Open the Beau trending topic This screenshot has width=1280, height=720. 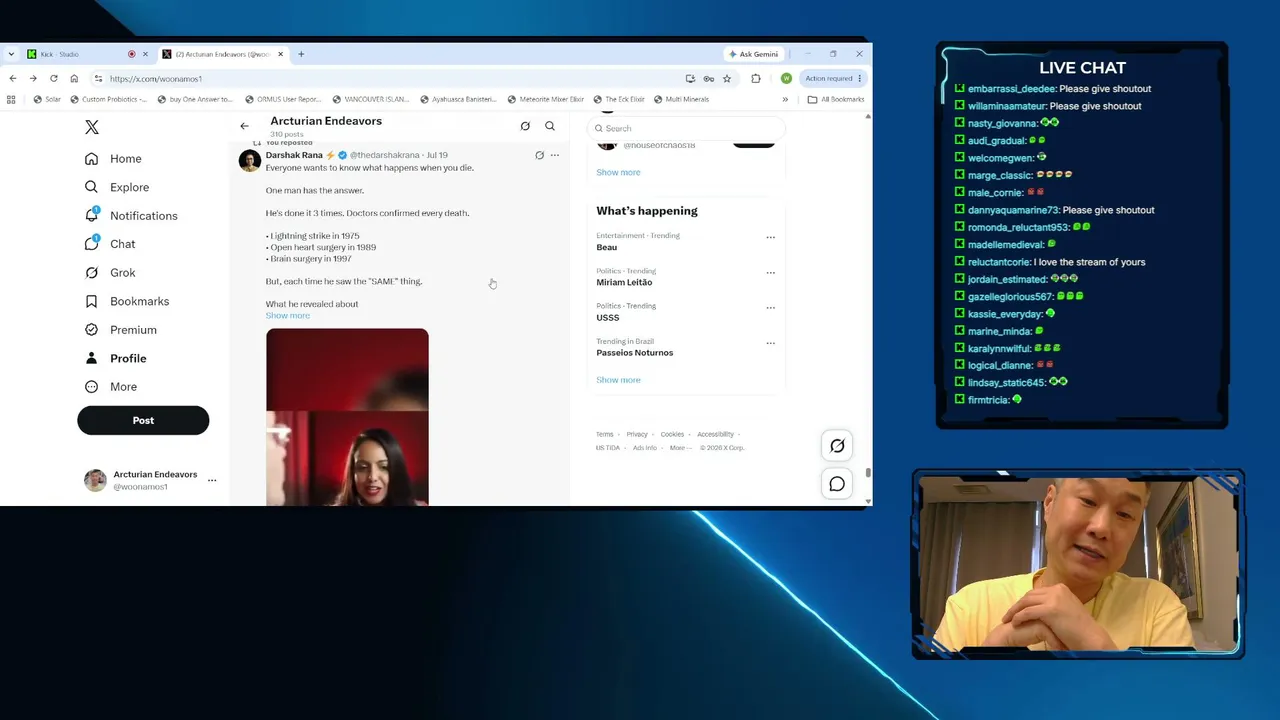(x=607, y=247)
